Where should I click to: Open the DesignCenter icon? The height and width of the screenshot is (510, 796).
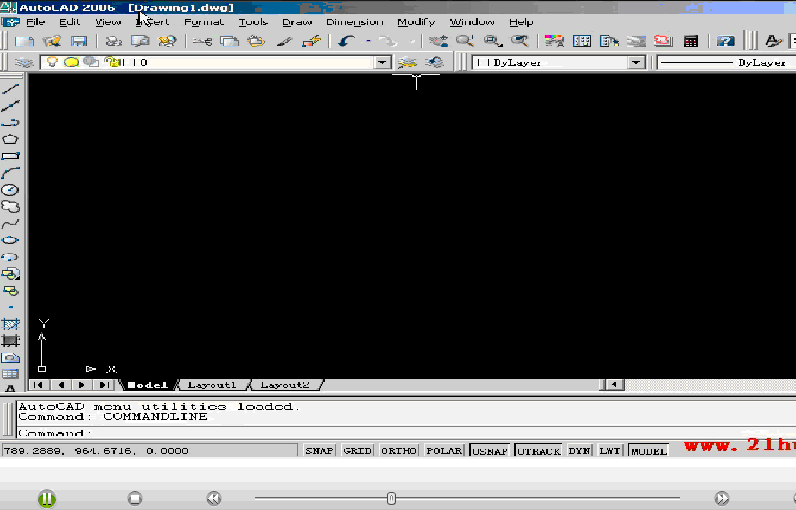[x=582, y=42]
